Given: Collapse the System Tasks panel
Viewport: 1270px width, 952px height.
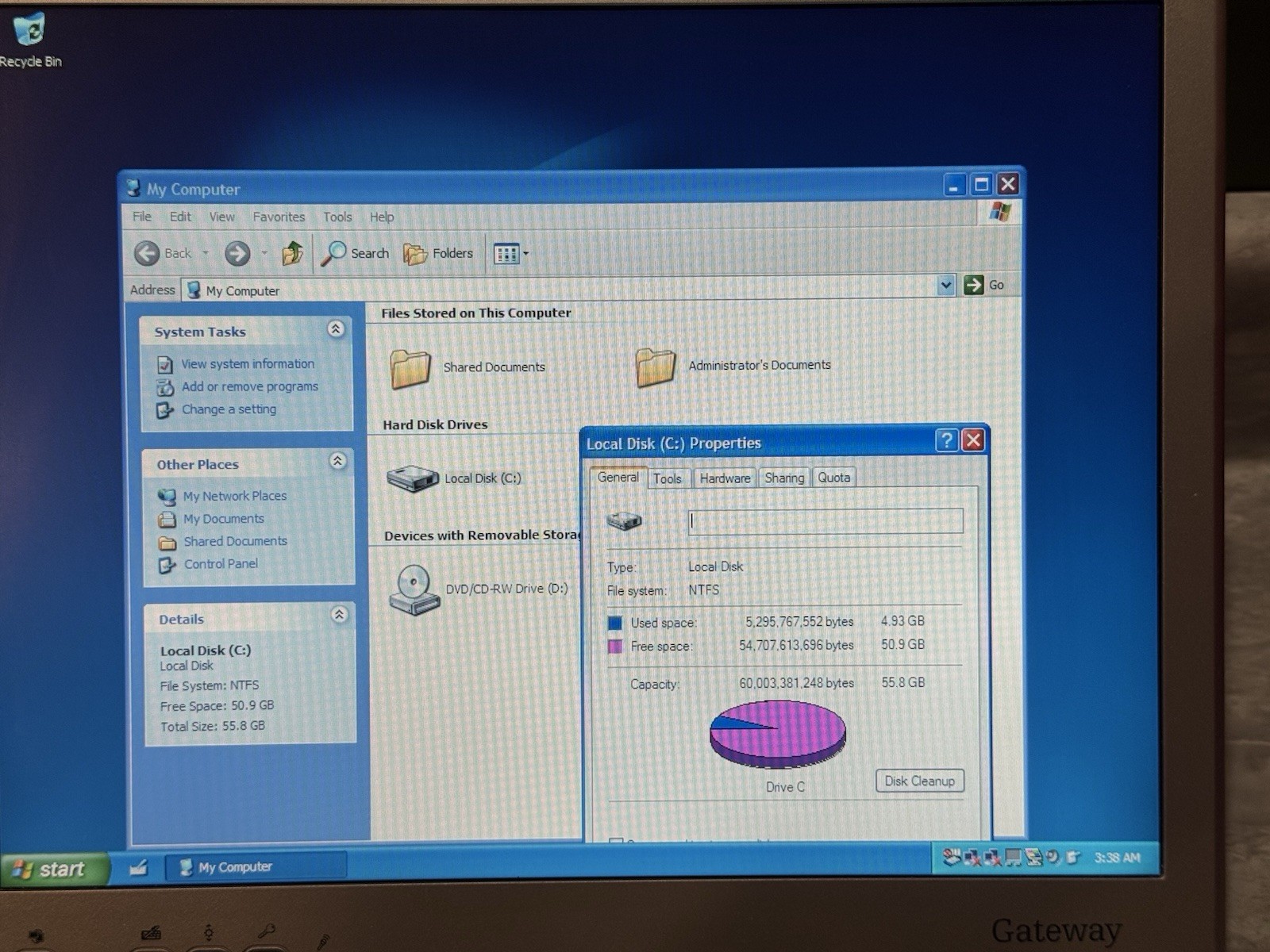Looking at the screenshot, I should [336, 328].
